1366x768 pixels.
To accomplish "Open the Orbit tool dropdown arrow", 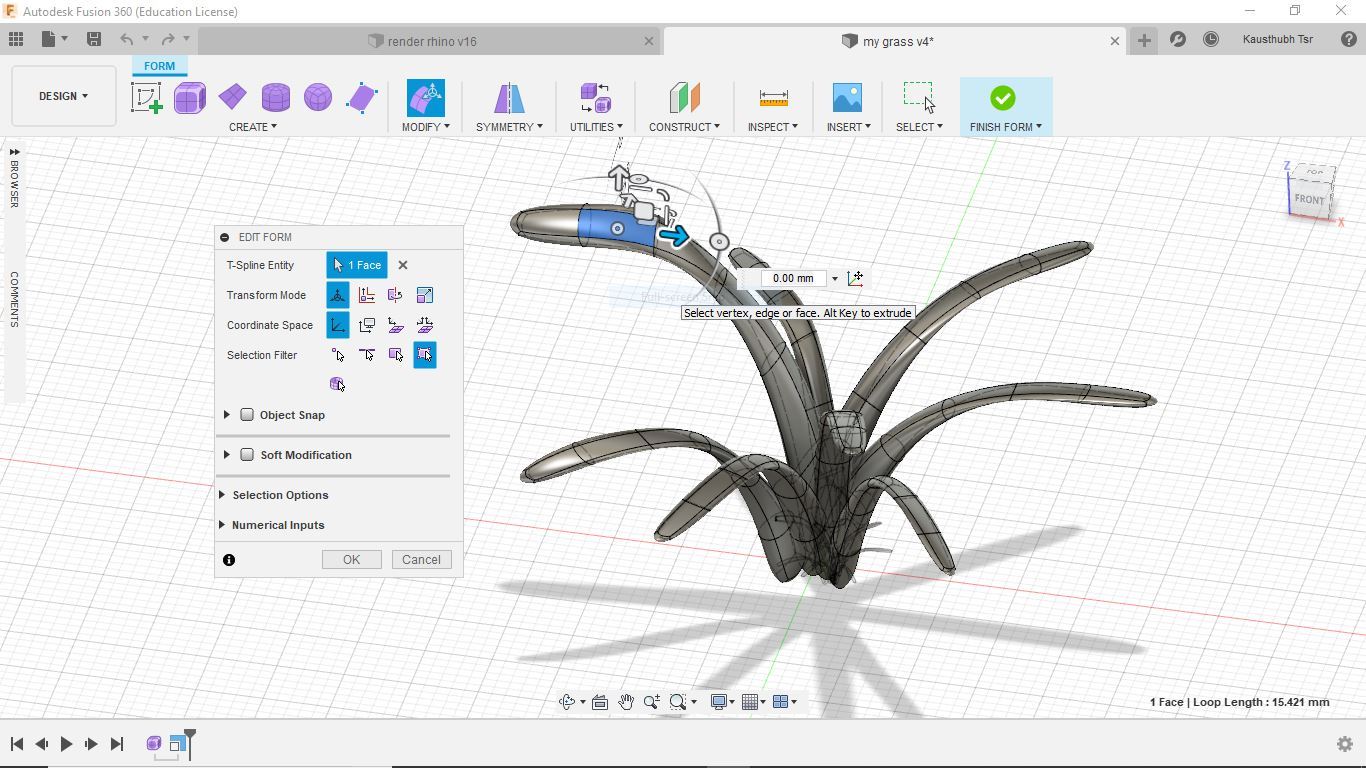I will click(581, 702).
